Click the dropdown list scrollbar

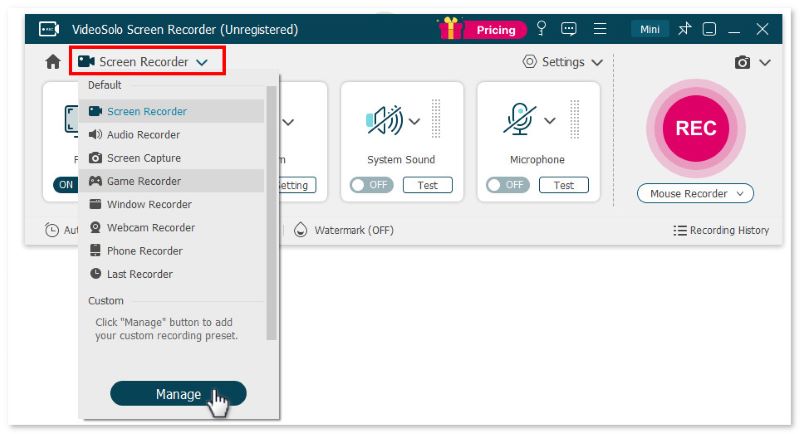(x=271, y=212)
